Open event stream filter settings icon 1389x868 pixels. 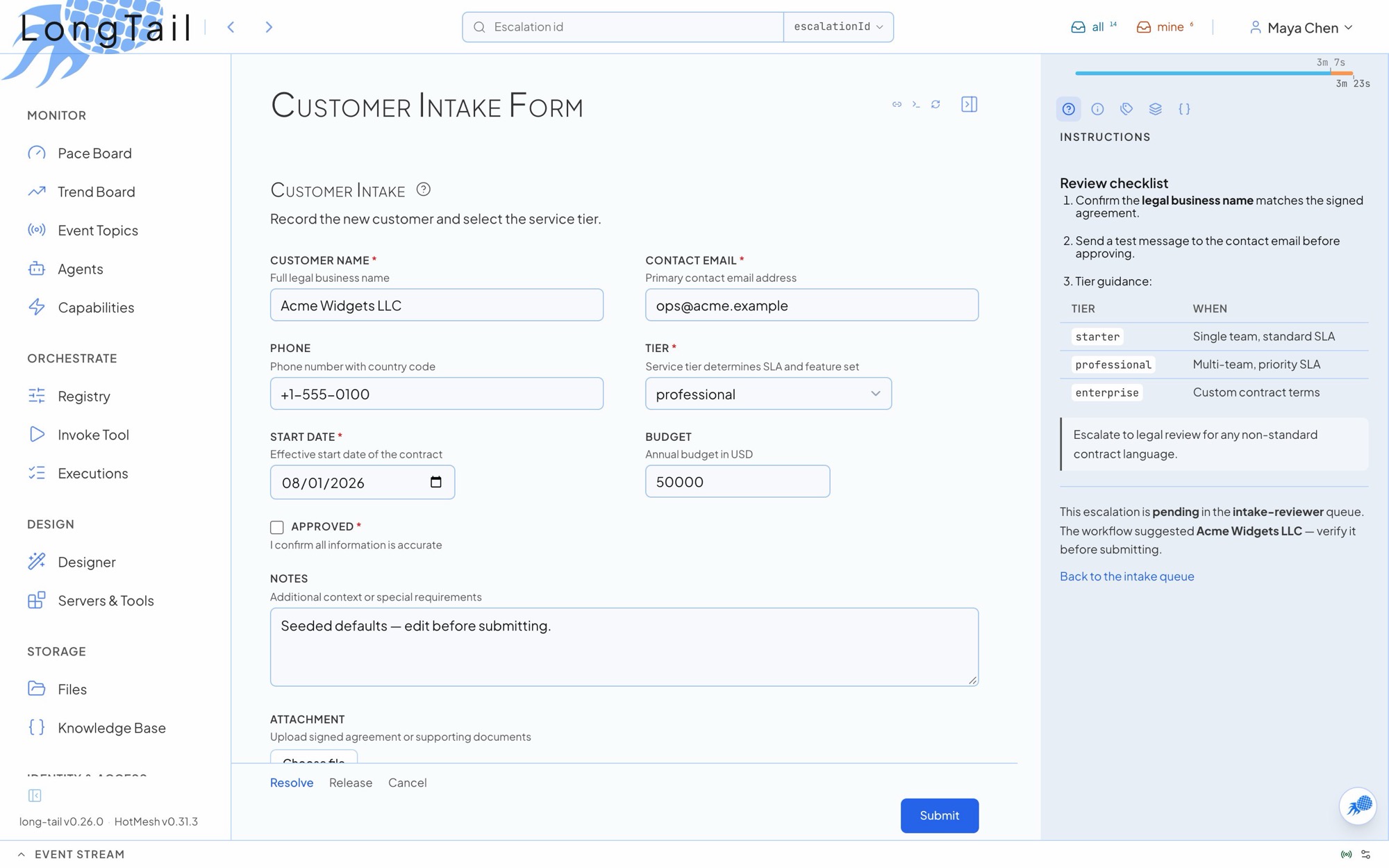point(1365,855)
